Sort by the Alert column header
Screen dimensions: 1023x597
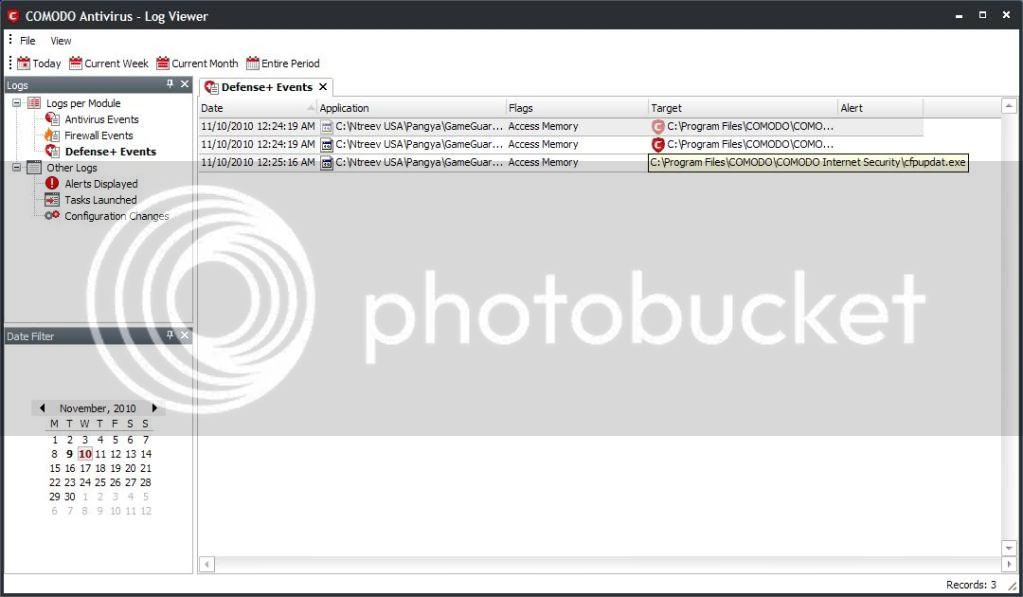(x=880, y=108)
